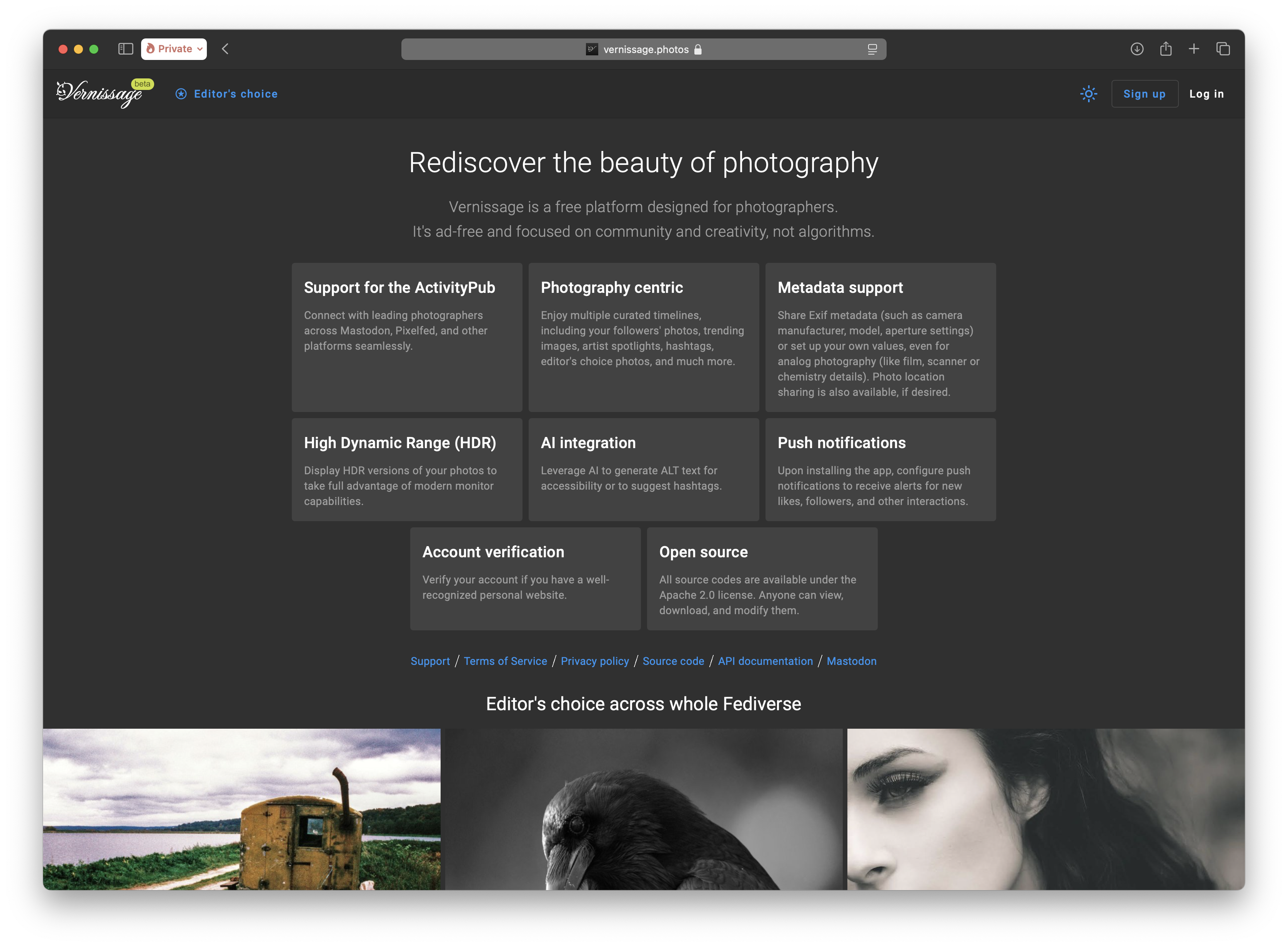Open the Private profile dropdown

[x=174, y=49]
